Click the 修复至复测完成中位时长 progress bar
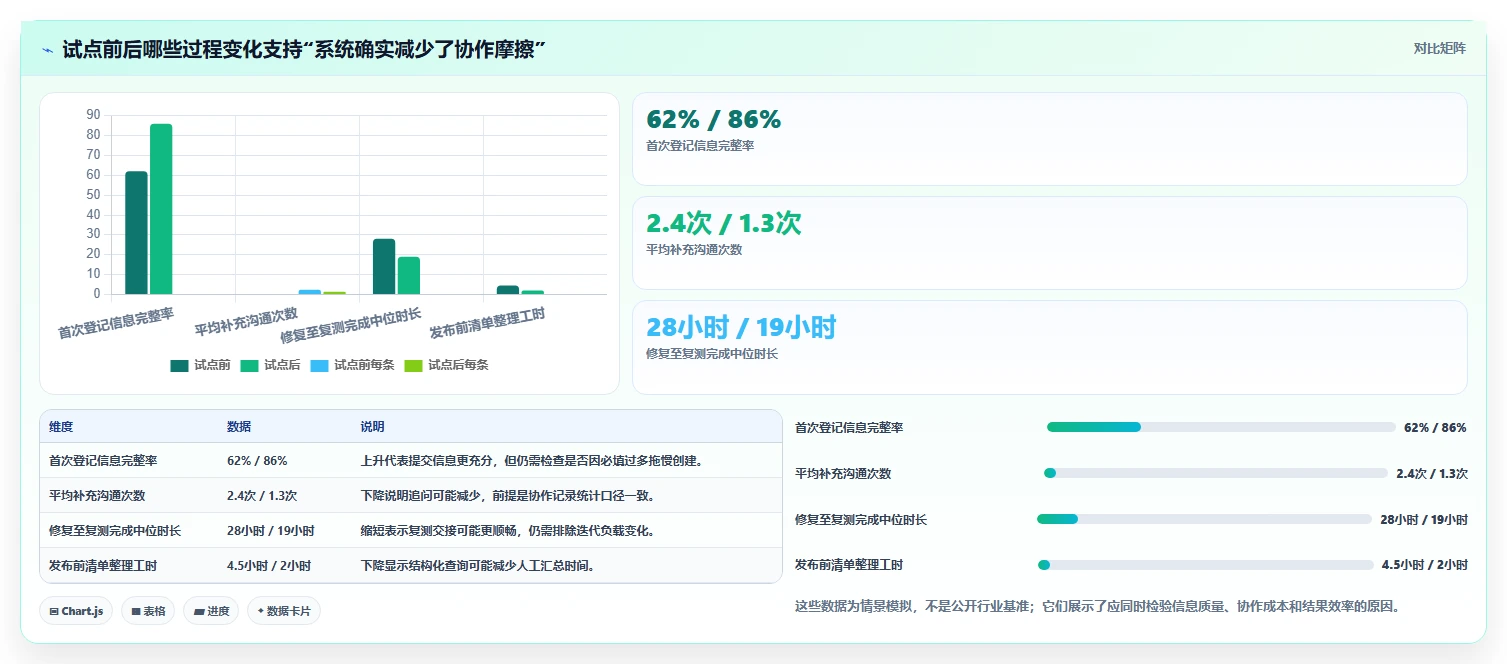Screen dimensions: 1507x664 [1204, 519]
